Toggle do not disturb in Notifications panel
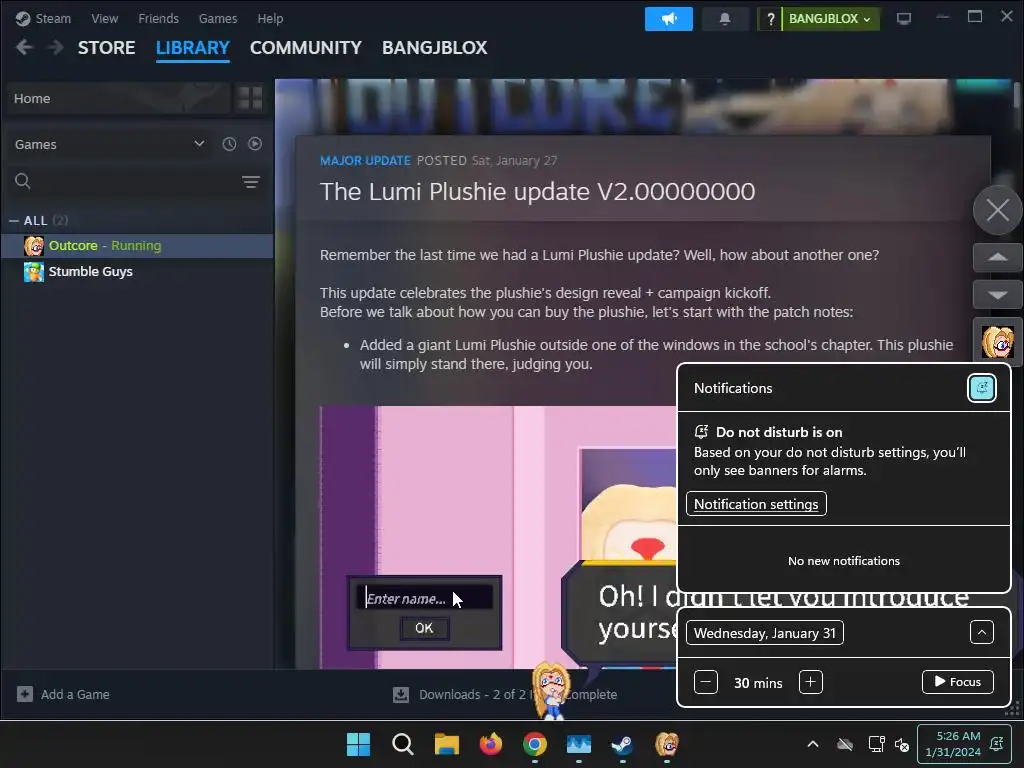1024x768 pixels. click(x=981, y=388)
